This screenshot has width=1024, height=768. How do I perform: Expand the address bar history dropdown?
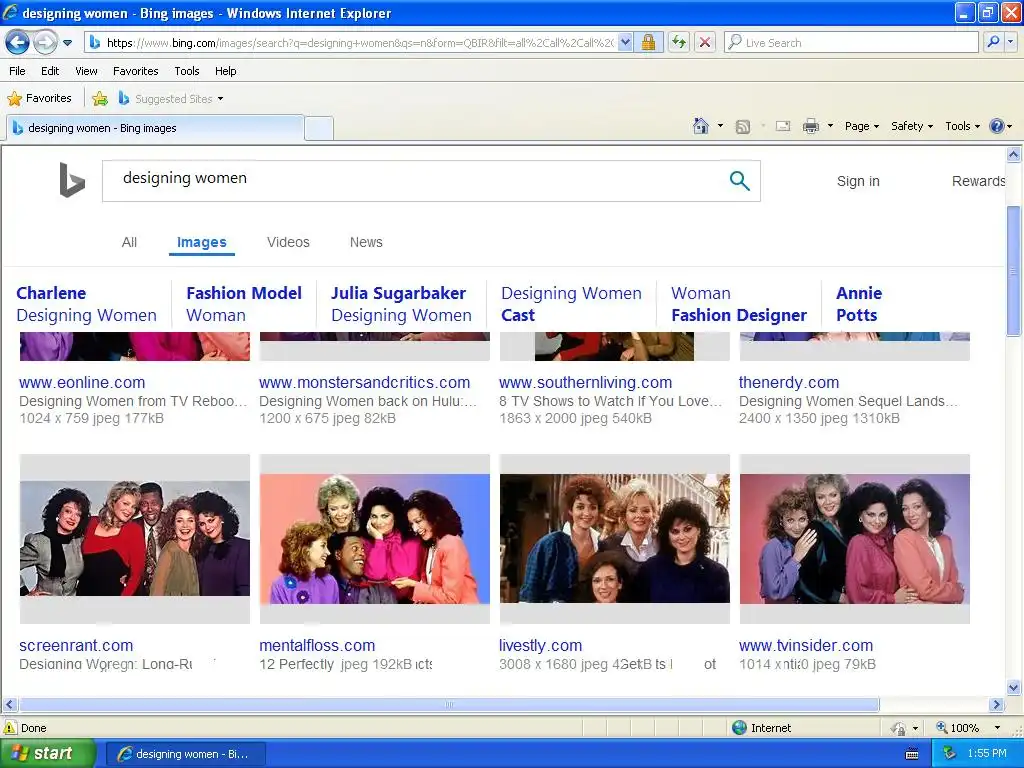[626, 42]
